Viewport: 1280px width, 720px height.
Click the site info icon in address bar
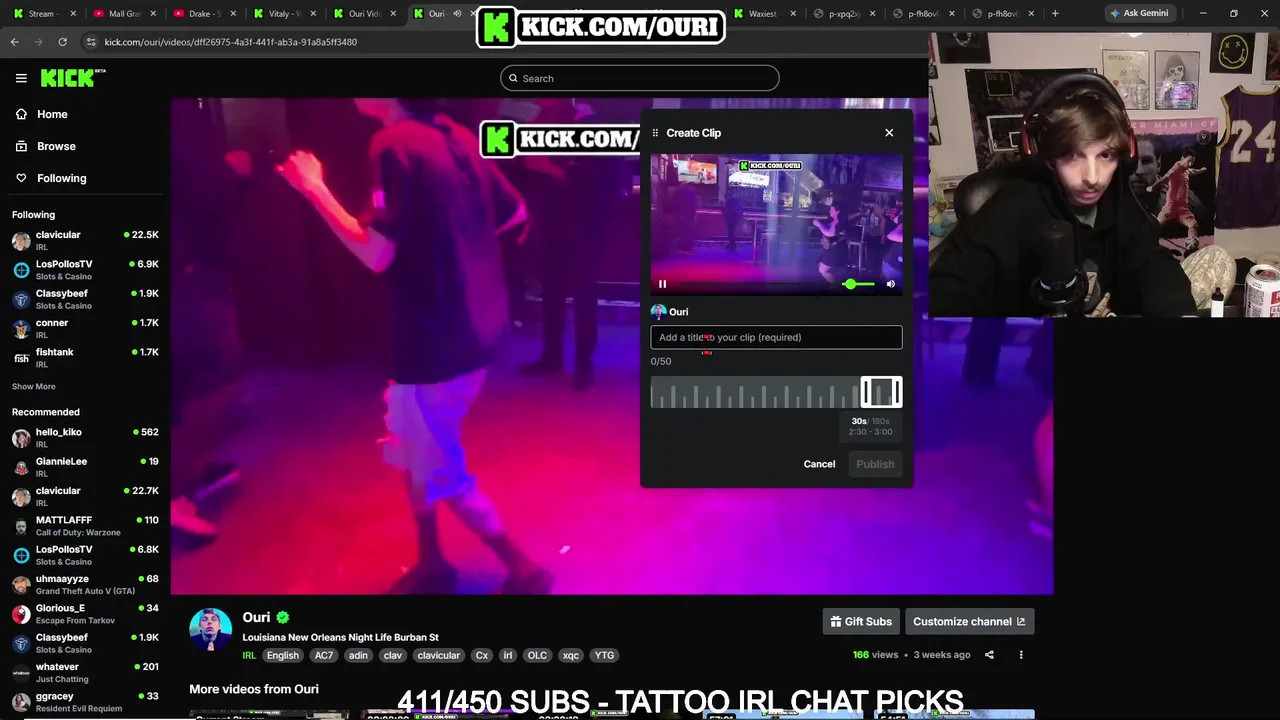pyautogui.click(x=91, y=42)
